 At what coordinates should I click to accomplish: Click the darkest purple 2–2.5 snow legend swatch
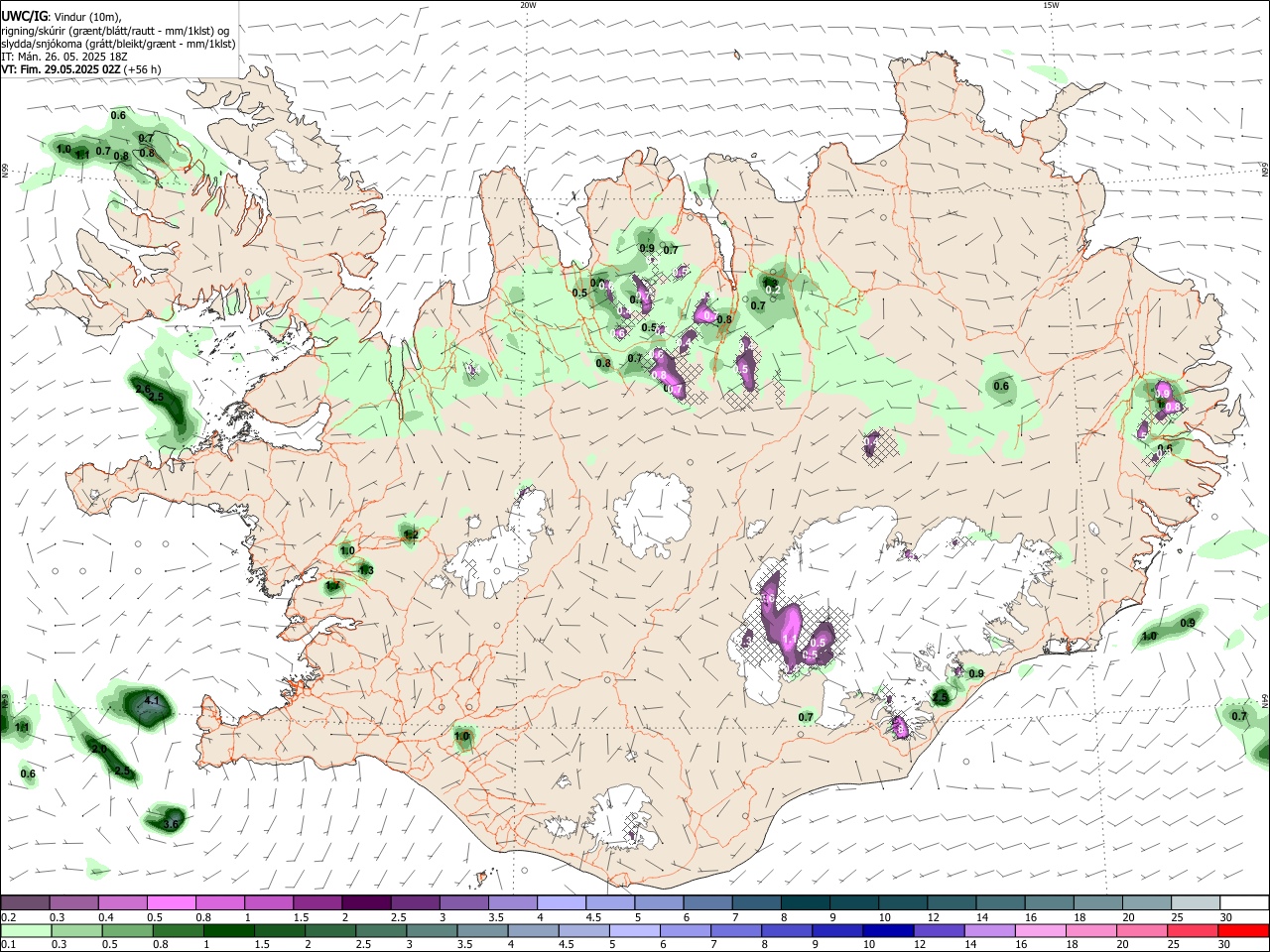point(366,902)
